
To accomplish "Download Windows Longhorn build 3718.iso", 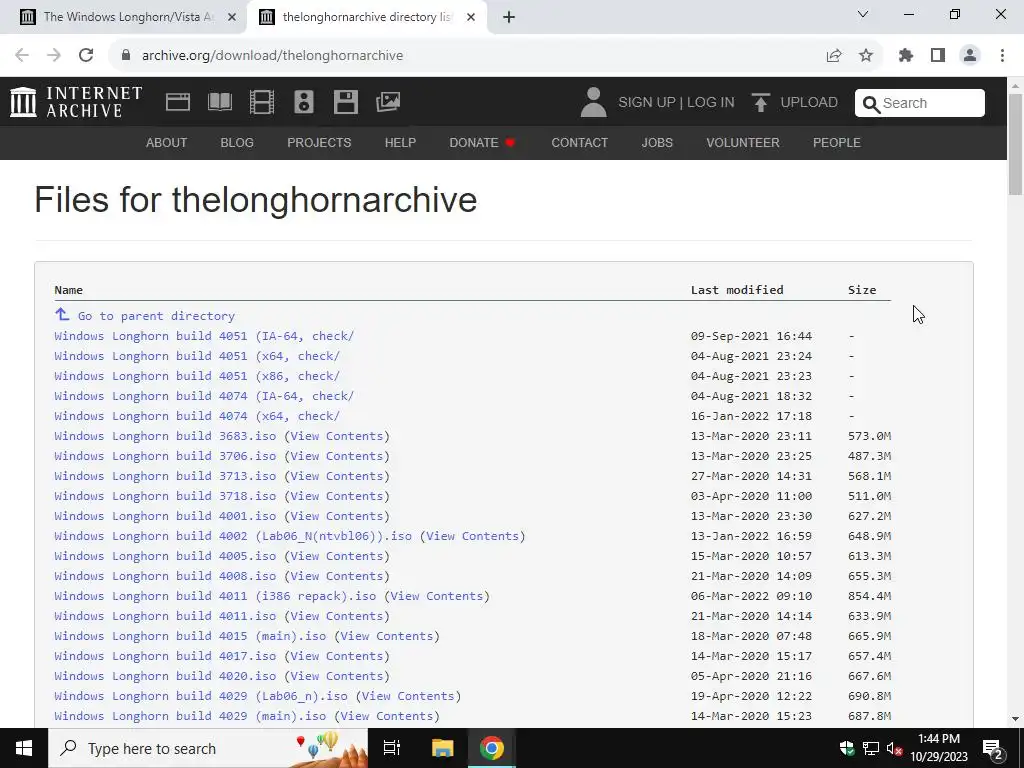I will (x=165, y=496).
